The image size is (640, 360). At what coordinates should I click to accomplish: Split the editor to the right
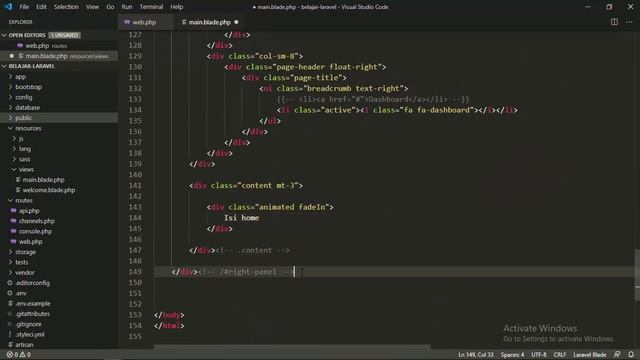[614, 22]
